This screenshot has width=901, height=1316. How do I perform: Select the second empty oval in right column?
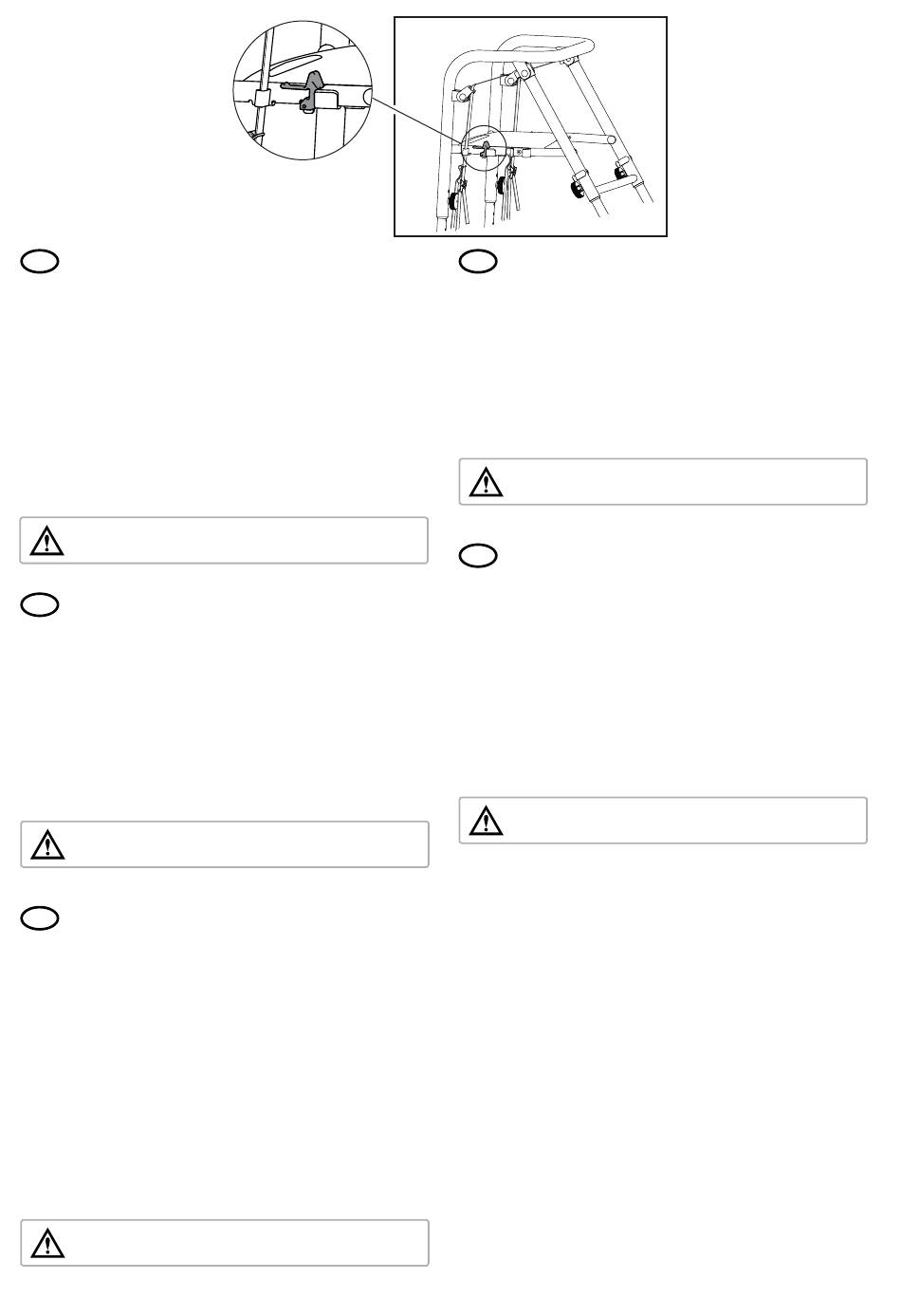pyautogui.click(x=479, y=557)
